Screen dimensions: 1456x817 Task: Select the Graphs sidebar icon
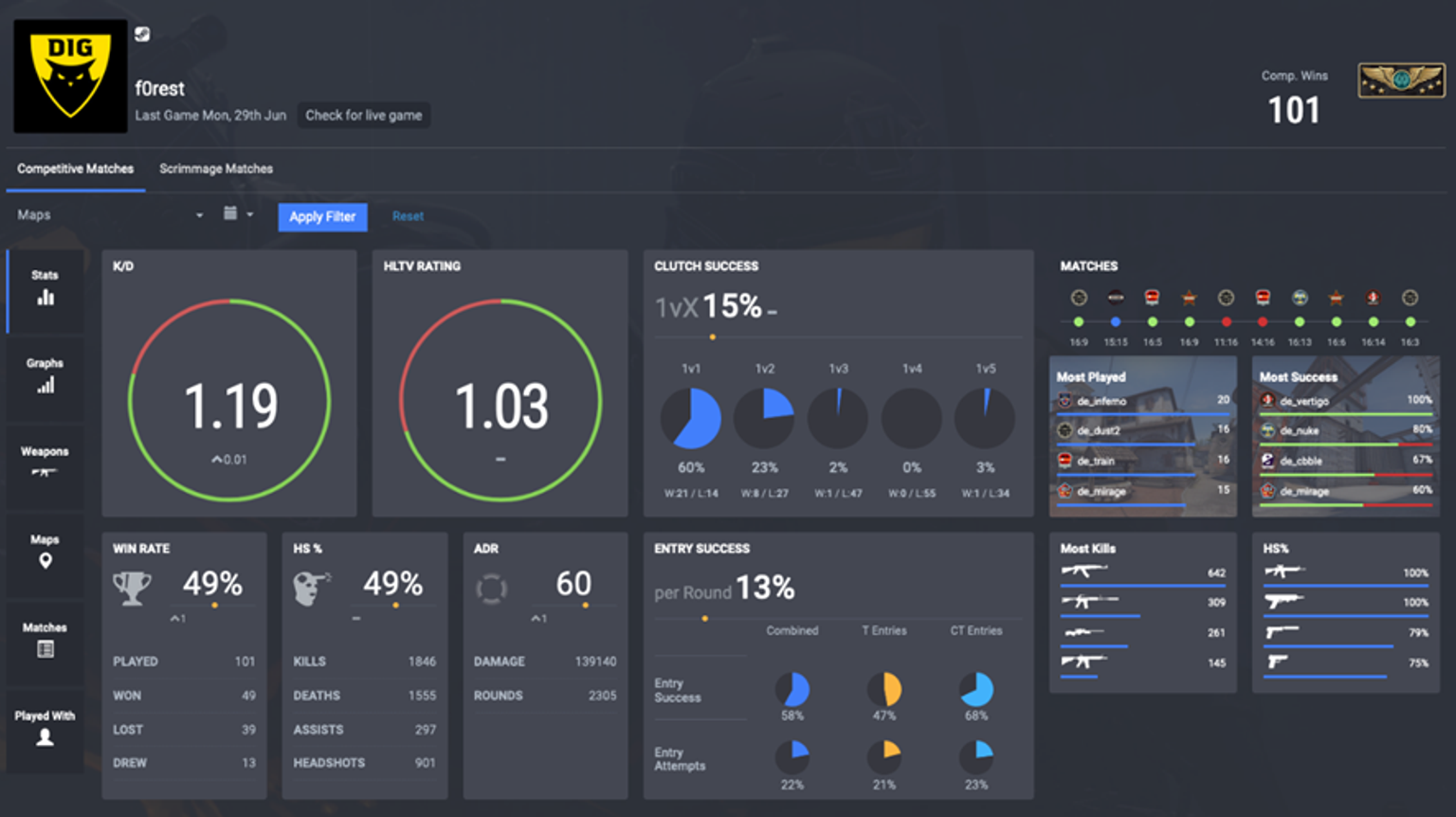(x=45, y=377)
